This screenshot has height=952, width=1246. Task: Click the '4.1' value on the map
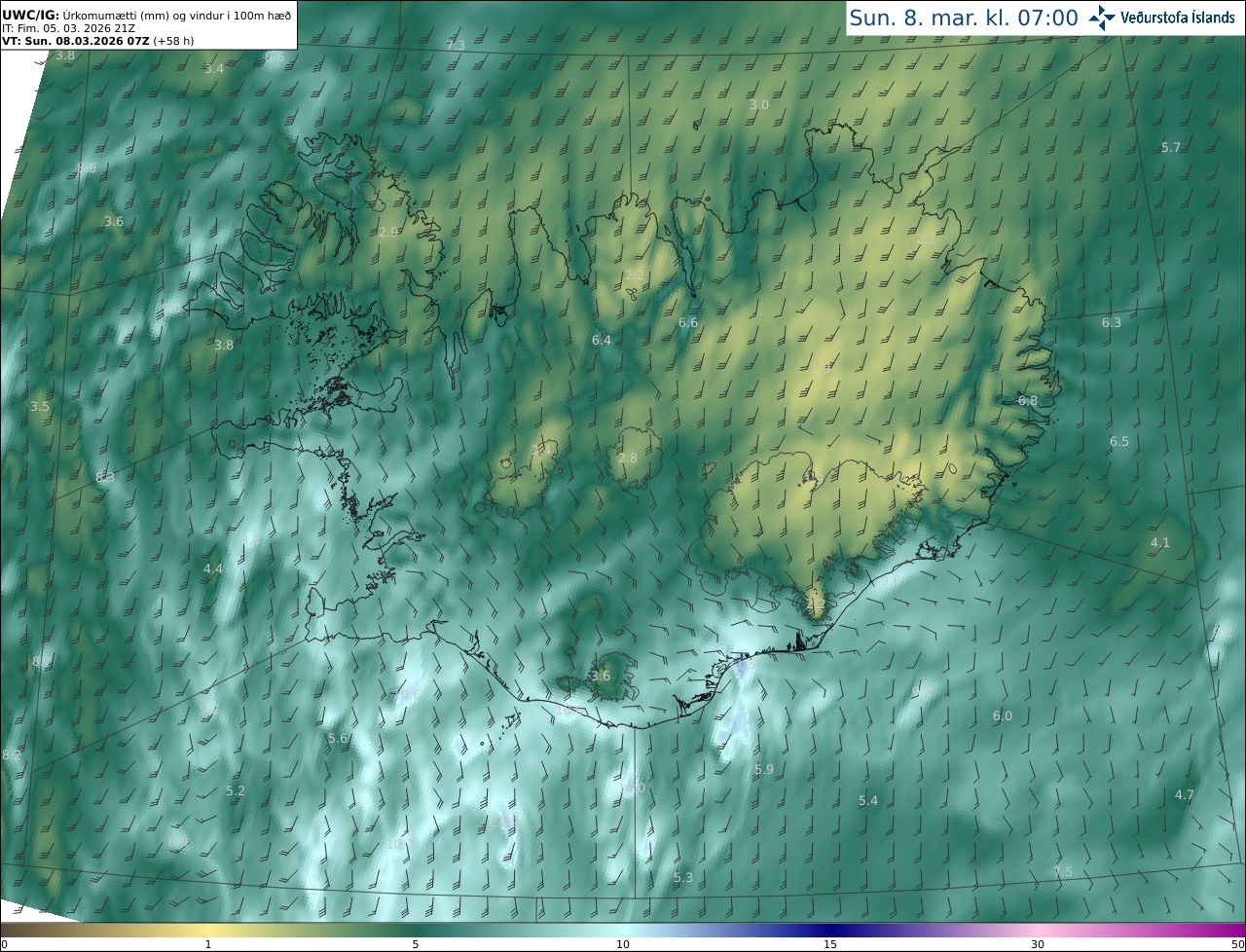tap(1160, 542)
